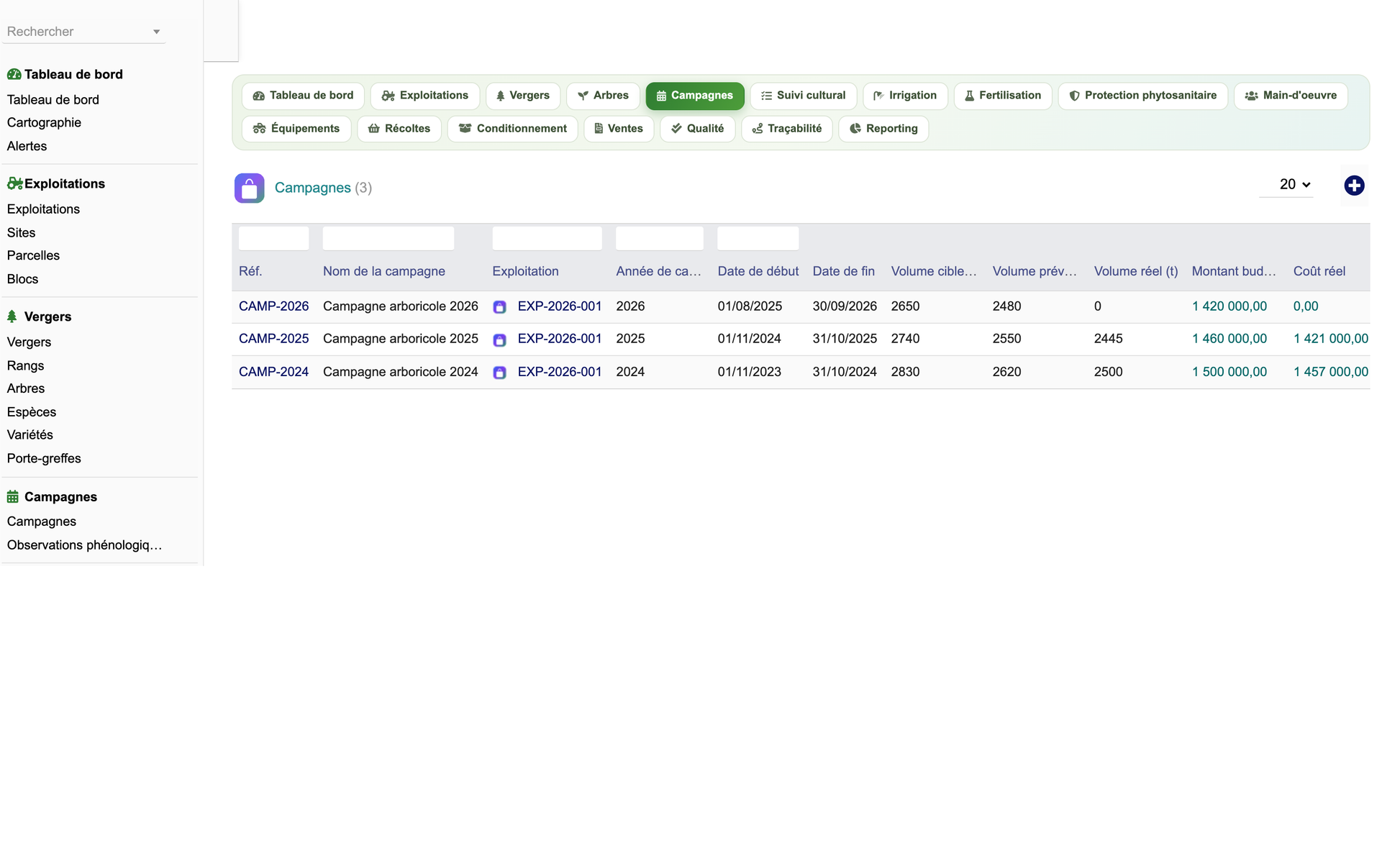1400x866 pixels.
Task: Open the Suivi cultural tab
Action: coord(803,96)
